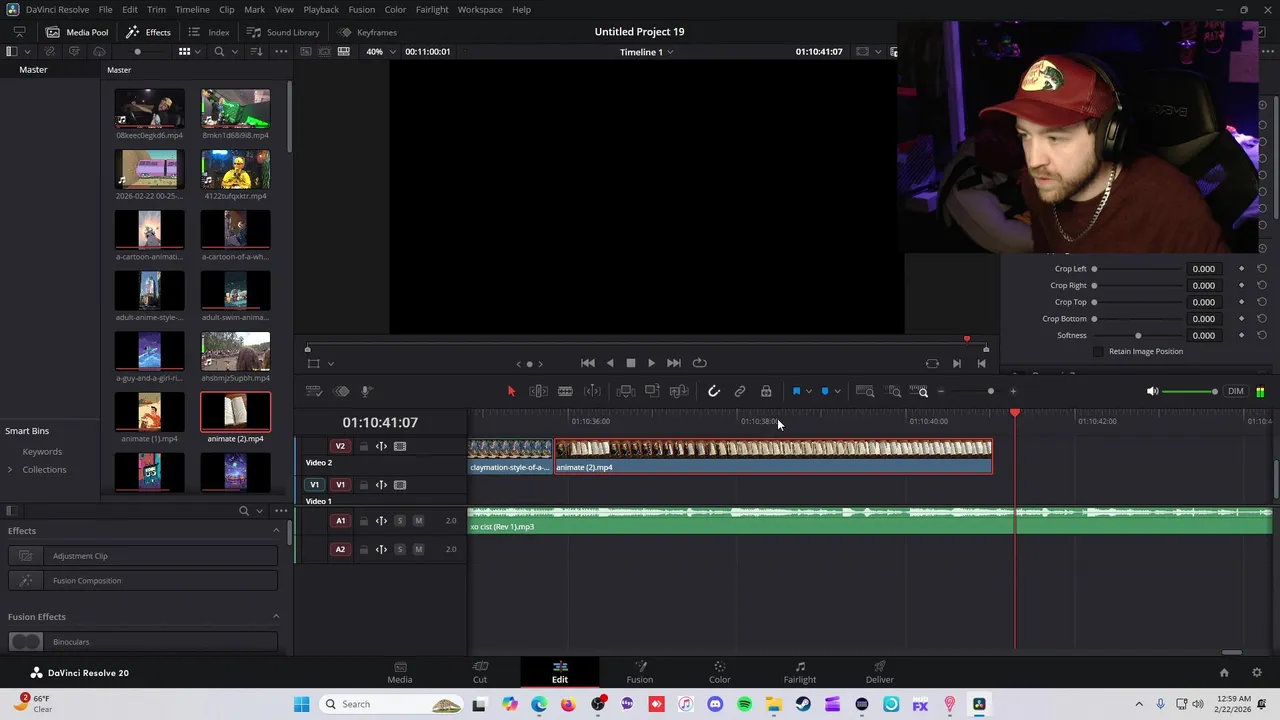
Task: Collapse the Effects toolbox section
Action: [276, 531]
